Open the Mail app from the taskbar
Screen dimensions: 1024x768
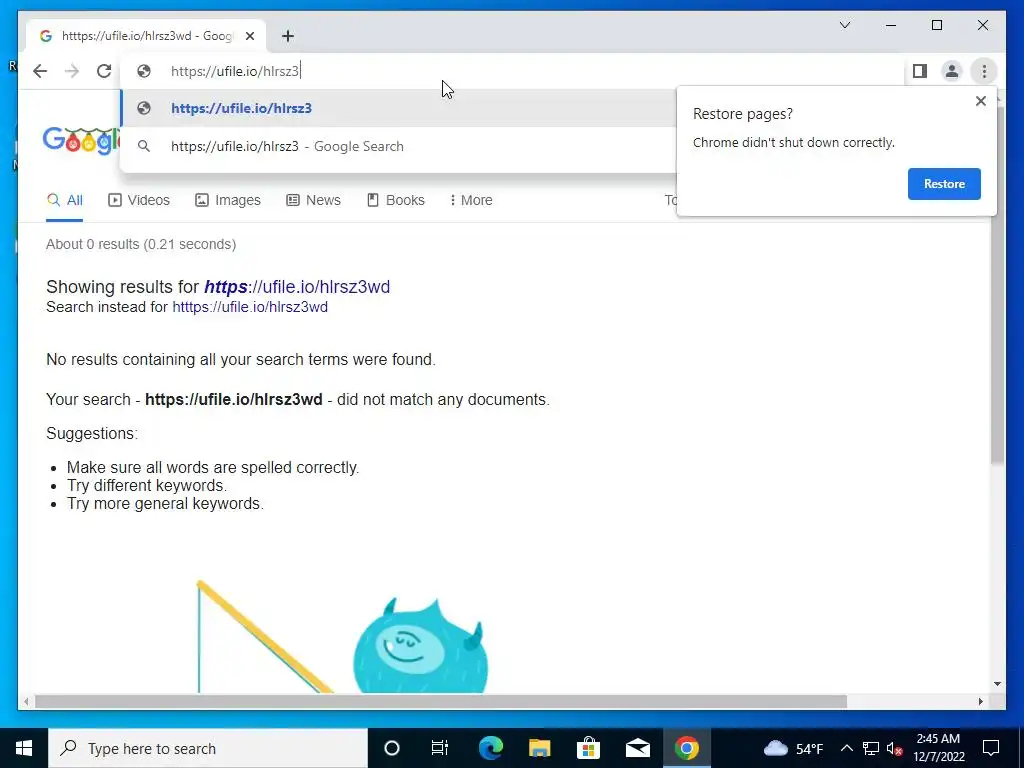(x=637, y=748)
